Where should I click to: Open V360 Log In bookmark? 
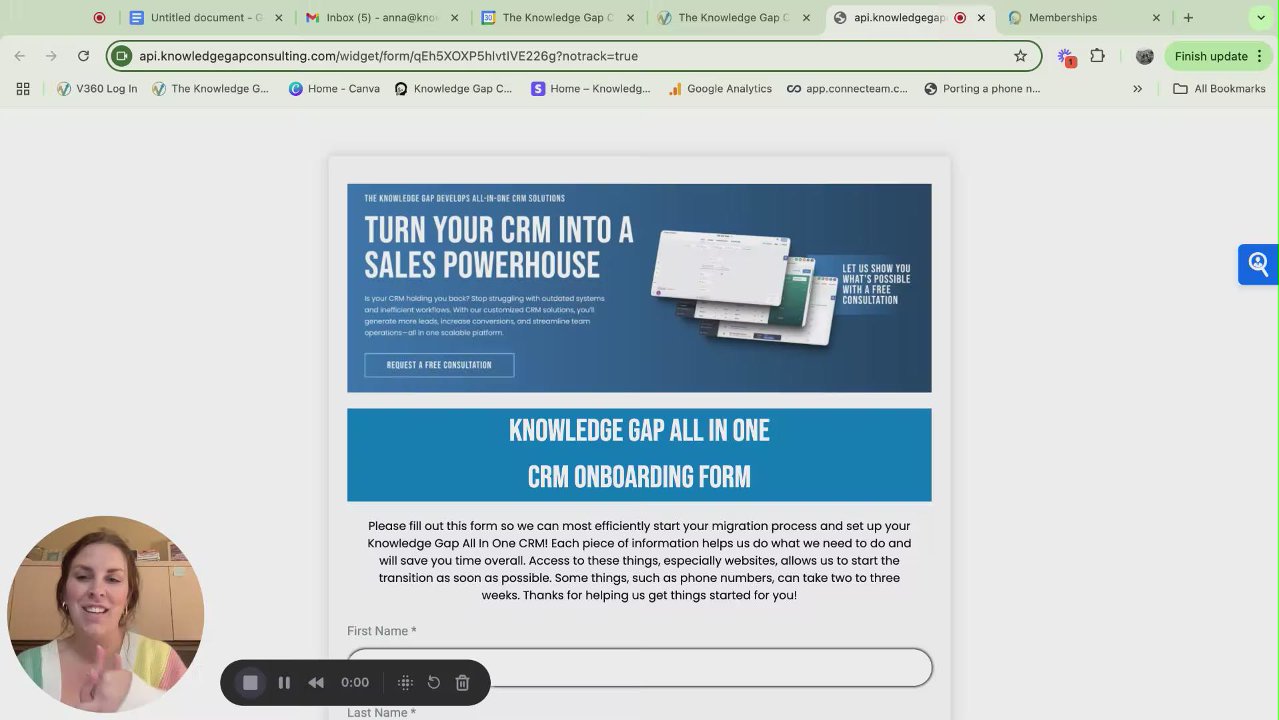pyautogui.click(x=97, y=88)
